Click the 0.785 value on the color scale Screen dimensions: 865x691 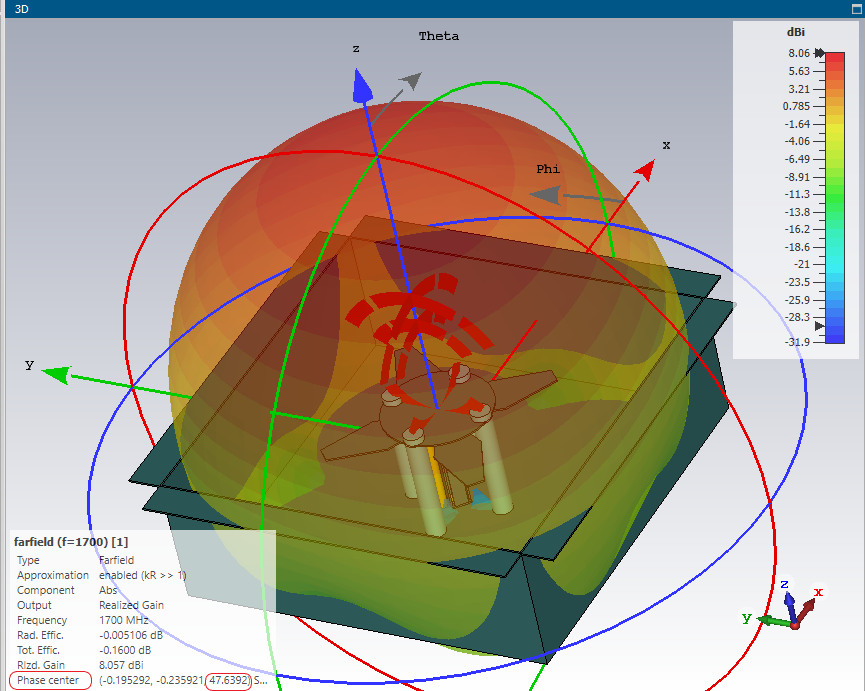(x=796, y=106)
